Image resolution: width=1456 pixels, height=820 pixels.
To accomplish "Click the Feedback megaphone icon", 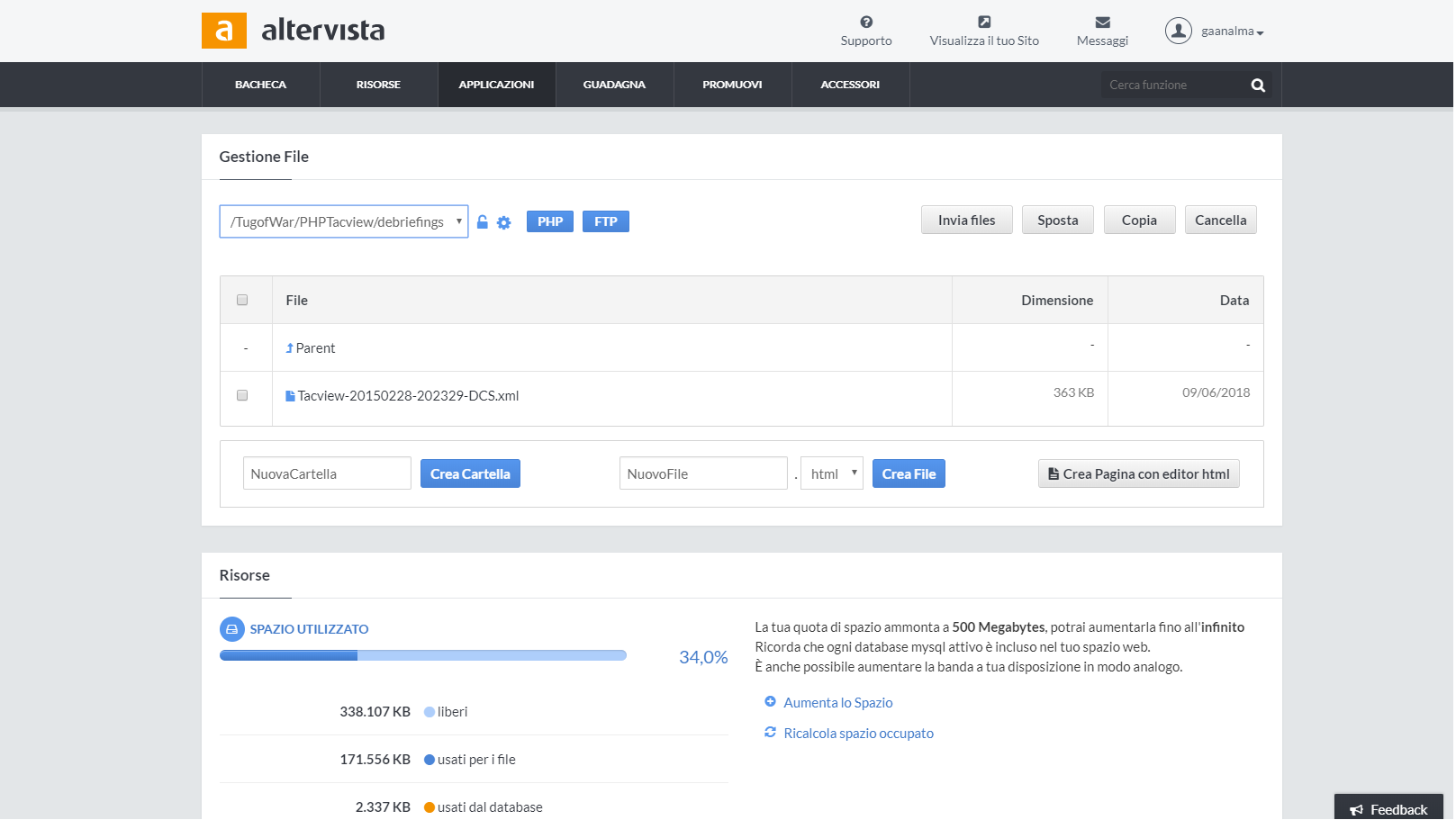I will click(1357, 810).
